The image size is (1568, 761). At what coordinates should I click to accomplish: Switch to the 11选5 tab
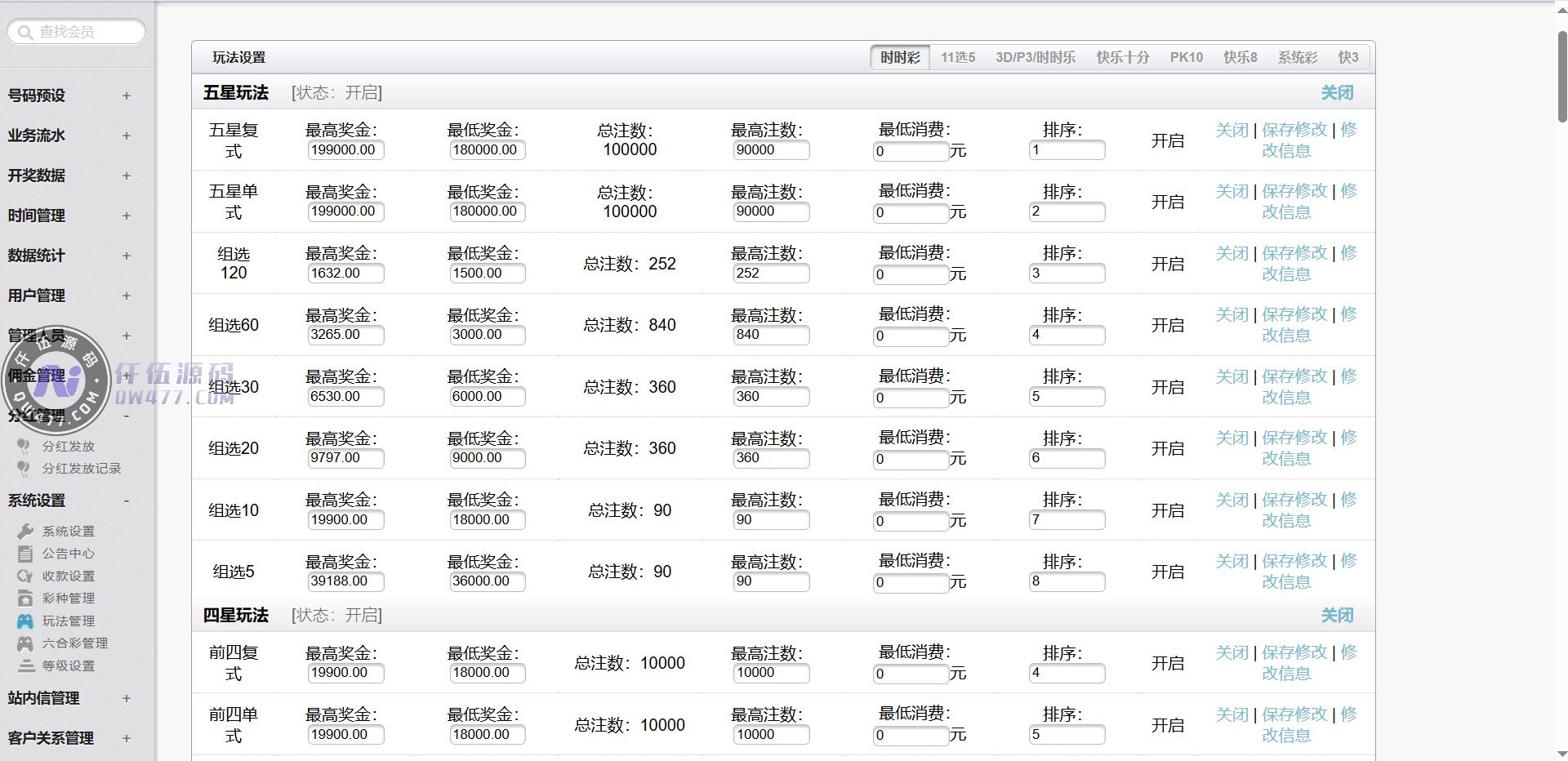[957, 58]
